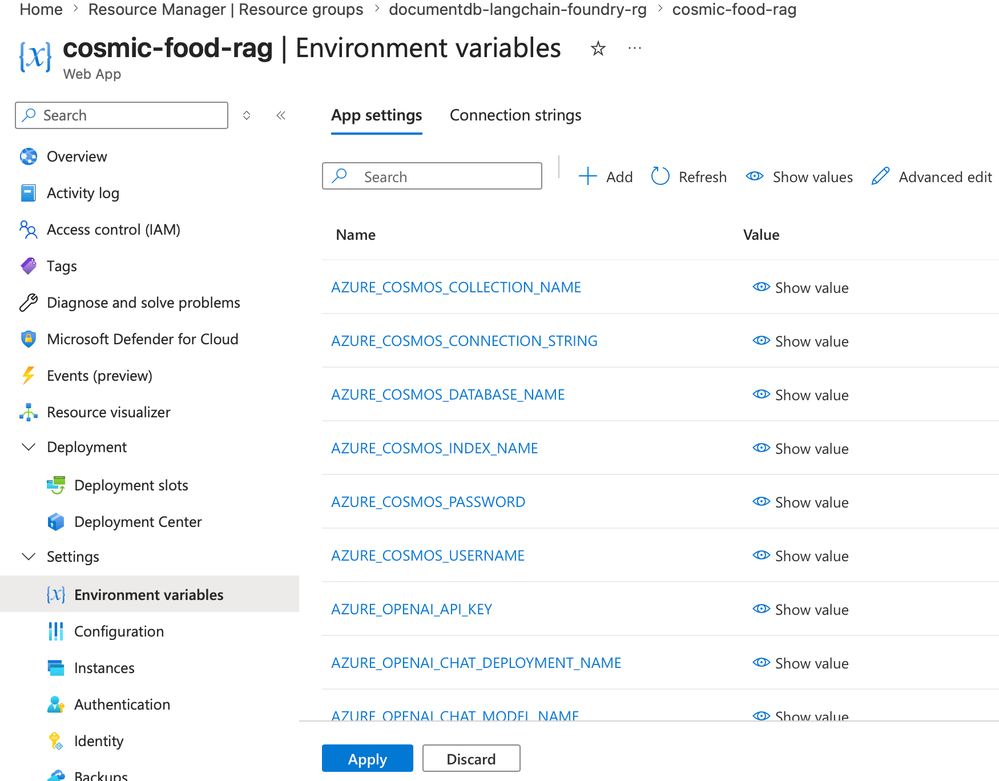This screenshot has width=999, height=781.
Task: Collapse the Settings section chevron
Action: [x=28, y=556]
